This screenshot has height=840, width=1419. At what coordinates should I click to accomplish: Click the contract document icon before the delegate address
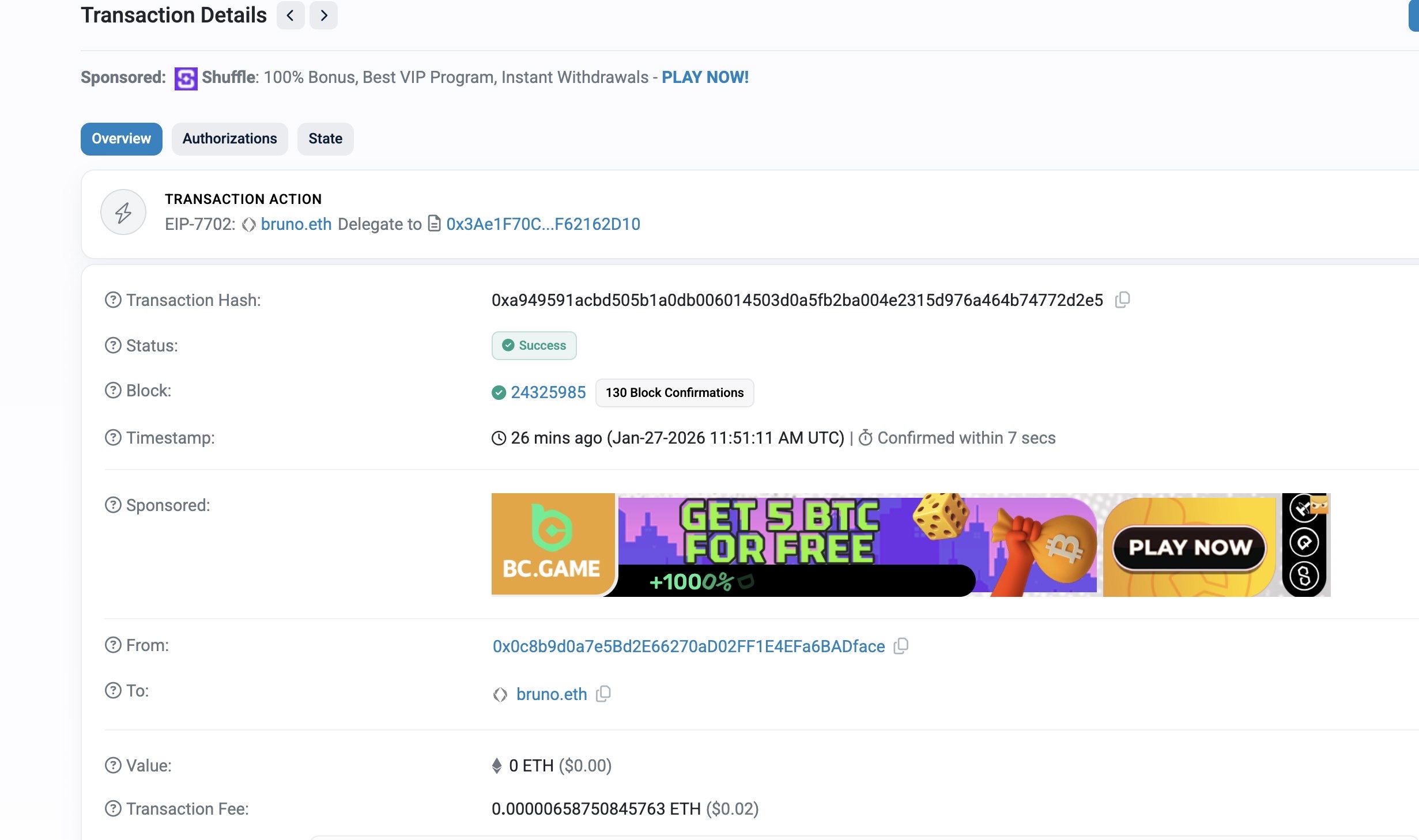click(434, 224)
